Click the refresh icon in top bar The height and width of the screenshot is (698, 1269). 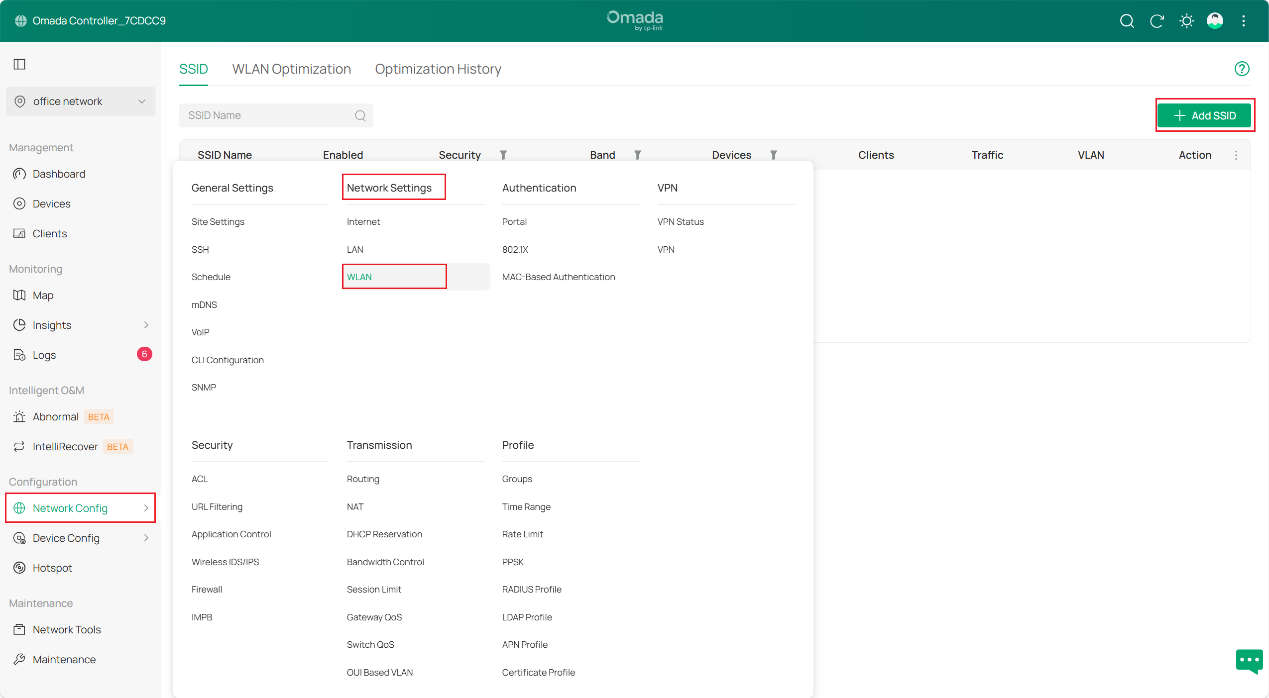1157,21
